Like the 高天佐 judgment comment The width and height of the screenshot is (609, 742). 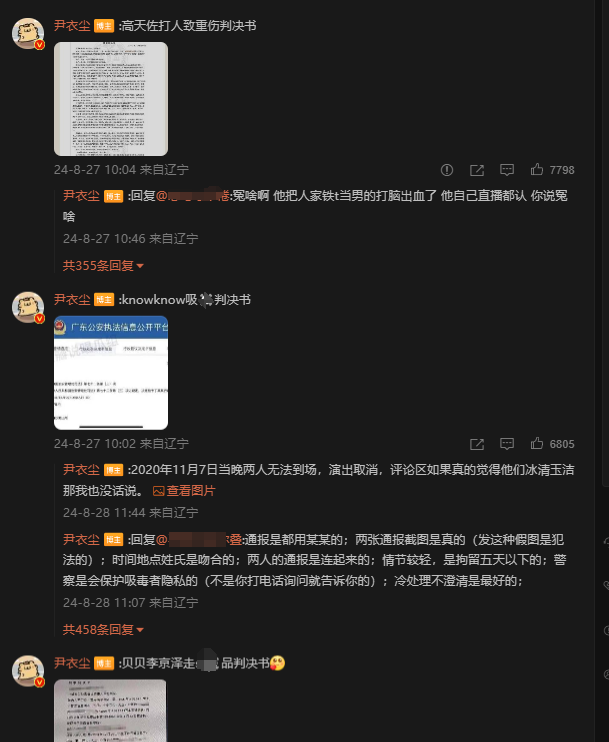point(537,169)
